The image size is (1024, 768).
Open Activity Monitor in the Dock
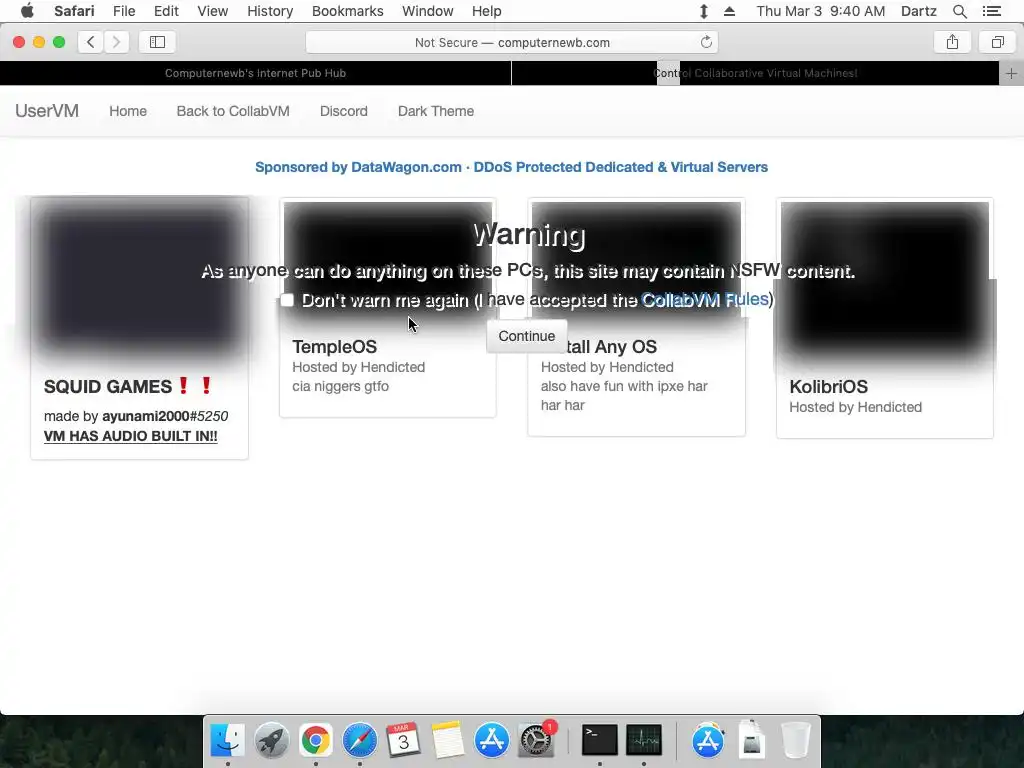[643, 740]
